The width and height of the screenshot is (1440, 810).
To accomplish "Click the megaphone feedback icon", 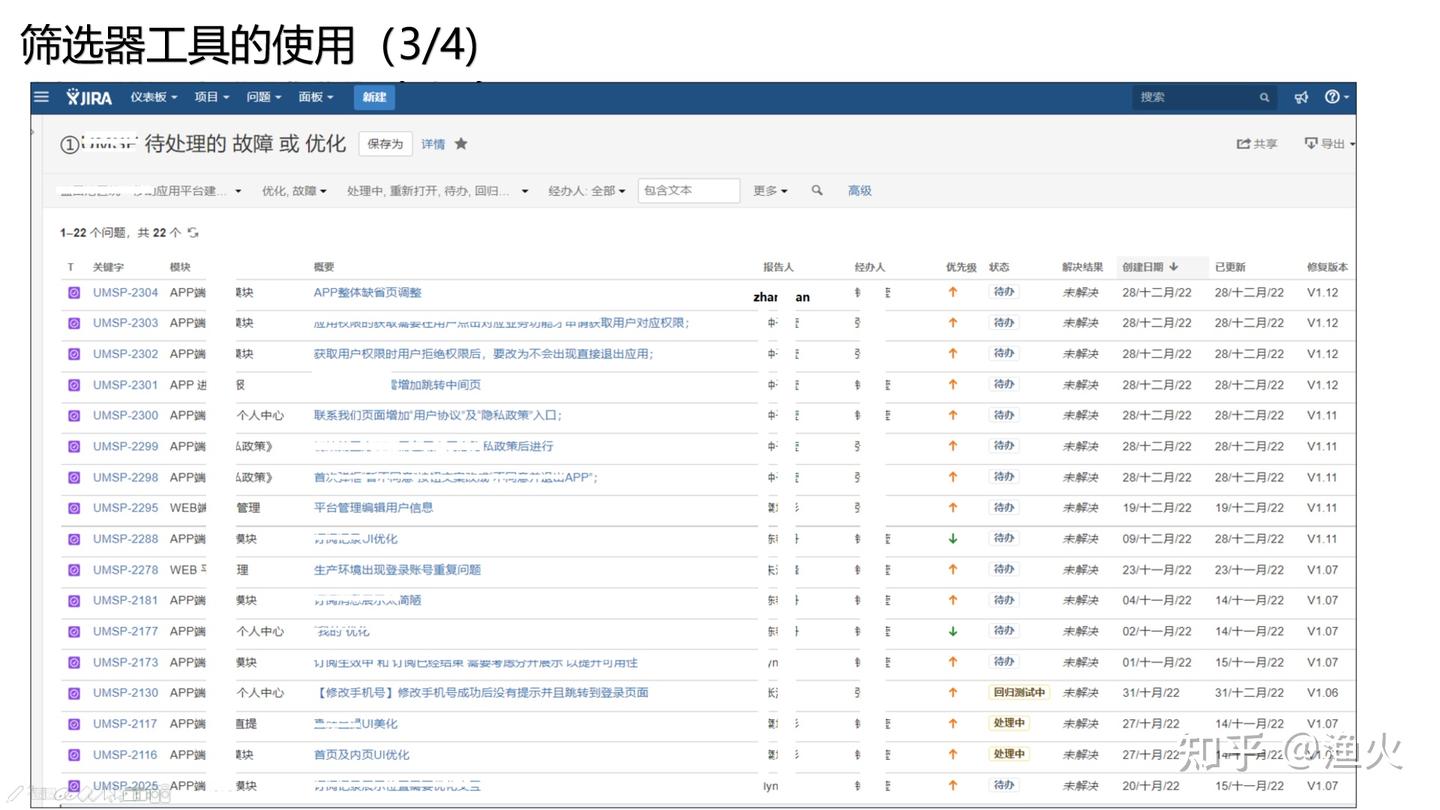I will 1301,97.
